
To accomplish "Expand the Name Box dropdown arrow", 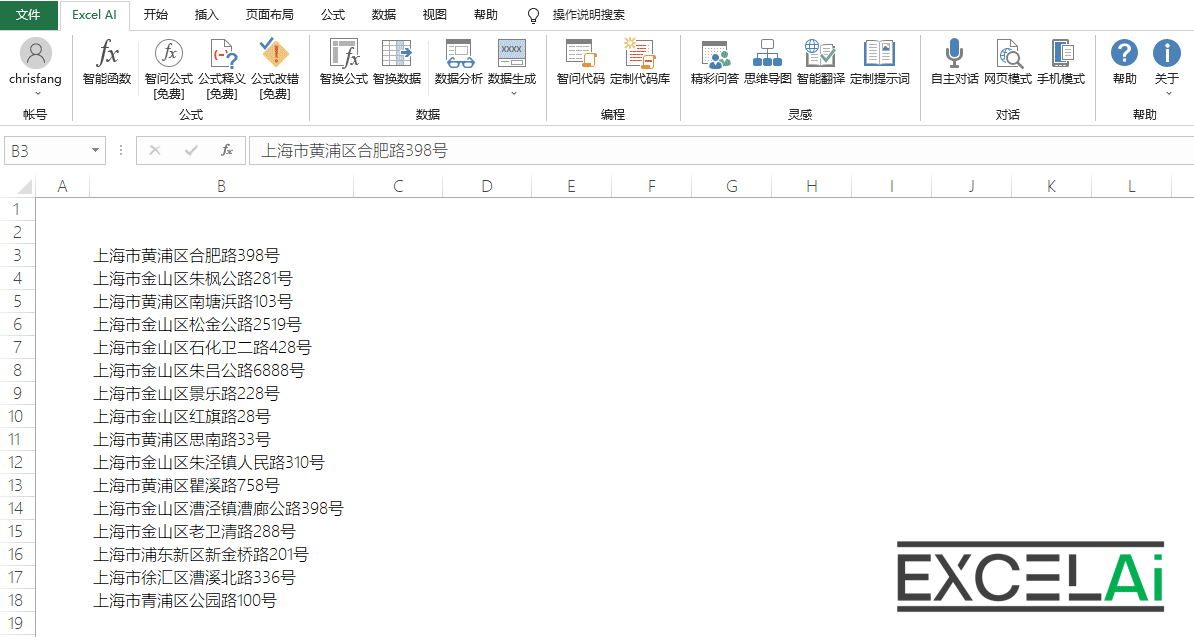I will (x=95, y=151).
